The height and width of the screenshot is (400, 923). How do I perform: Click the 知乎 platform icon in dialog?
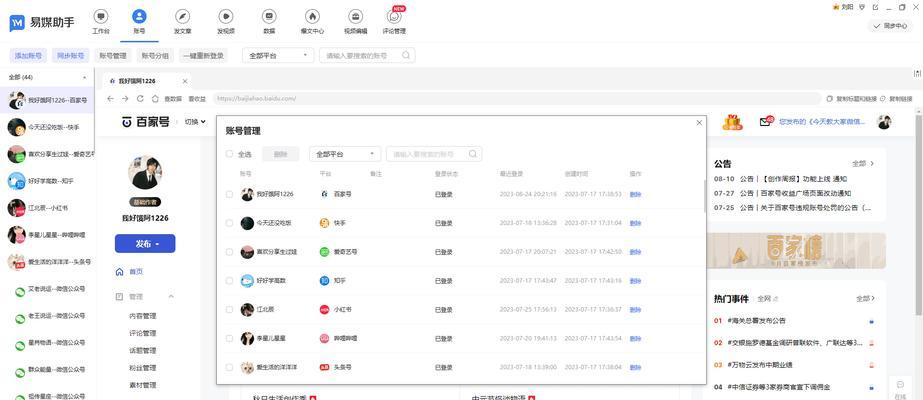(324, 281)
